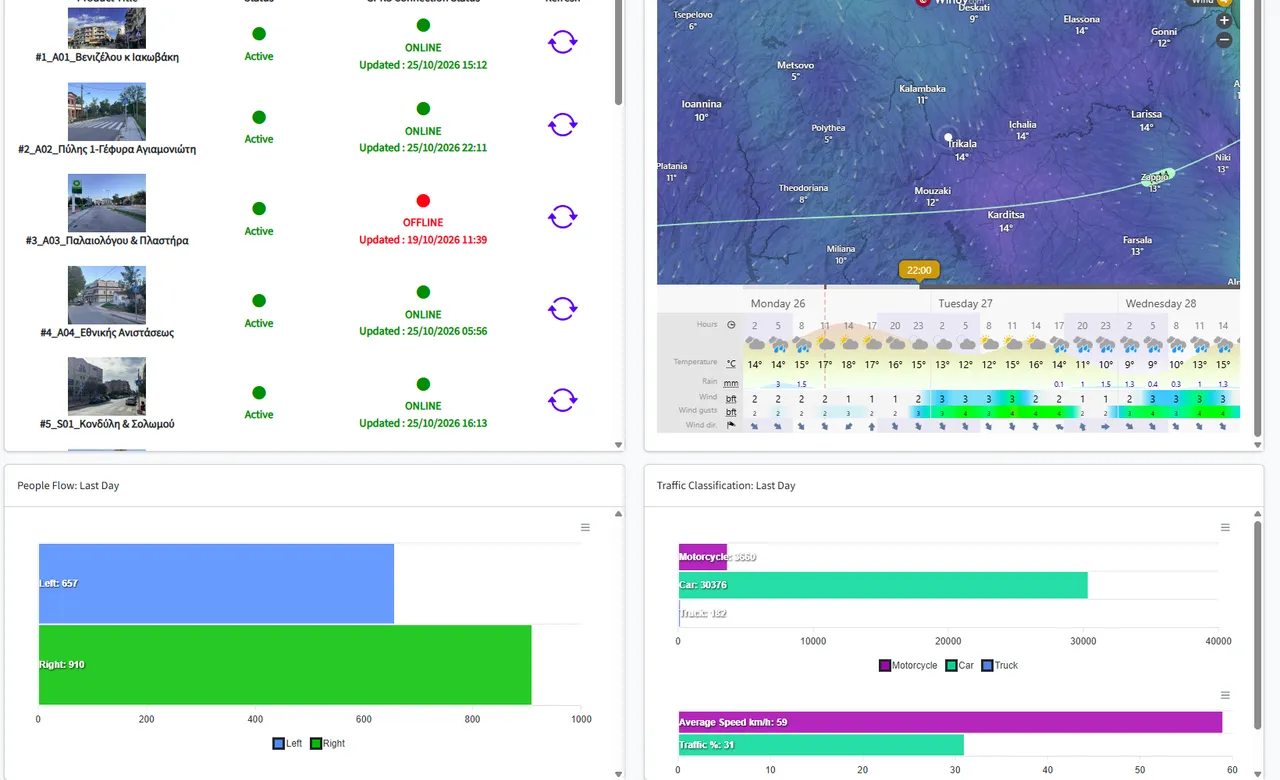Click the green 'Right: 910' bar
The width and height of the screenshot is (1280, 780).
tap(285, 665)
